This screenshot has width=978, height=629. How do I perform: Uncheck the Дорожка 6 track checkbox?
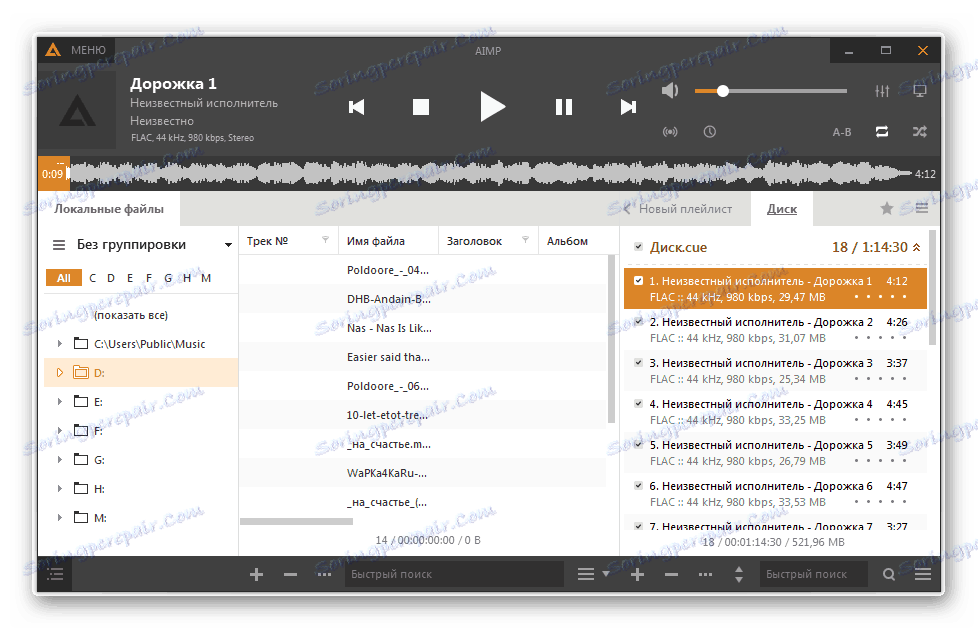click(x=638, y=485)
